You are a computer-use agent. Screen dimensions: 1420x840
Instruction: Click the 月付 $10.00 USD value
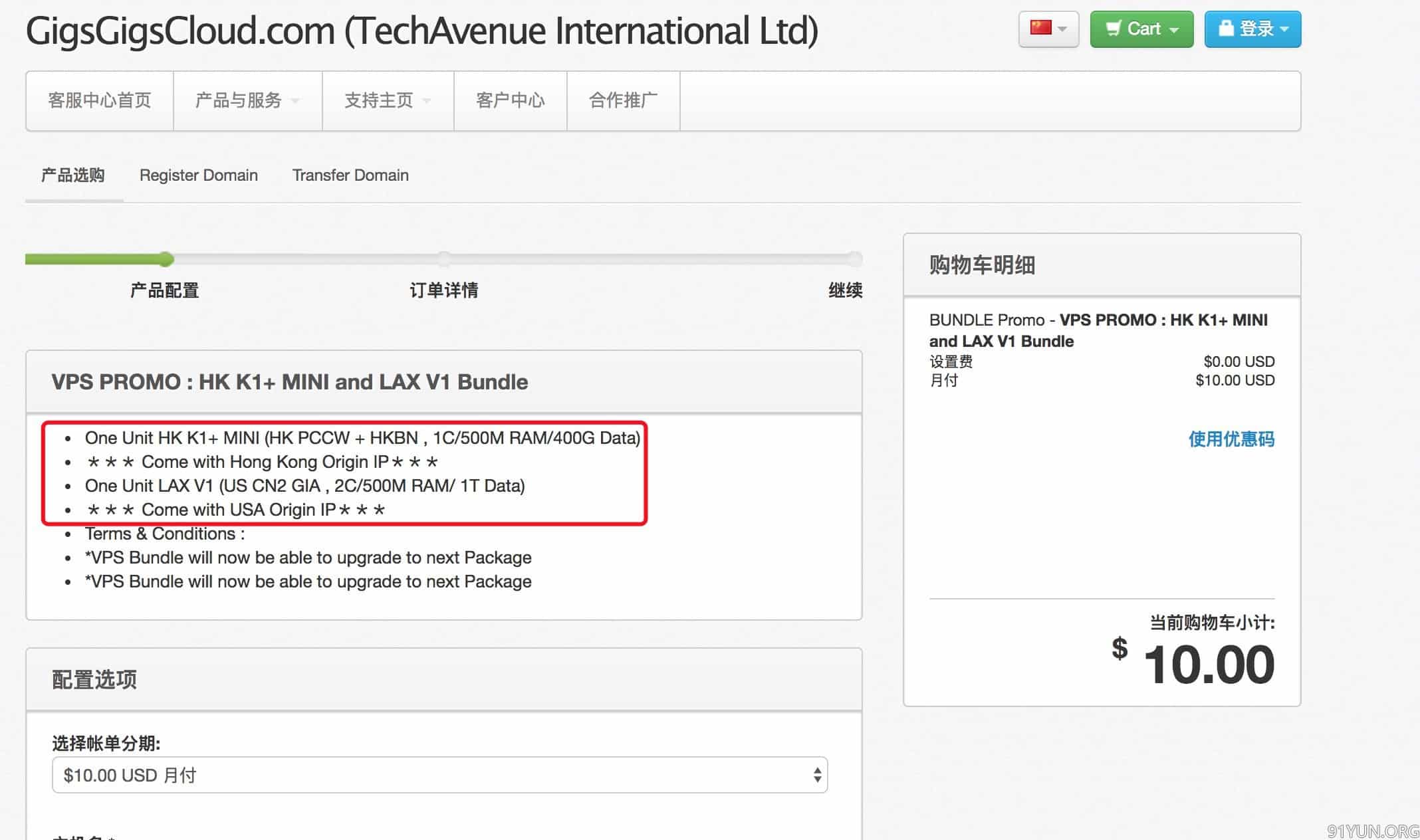[x=1235, y=380]
